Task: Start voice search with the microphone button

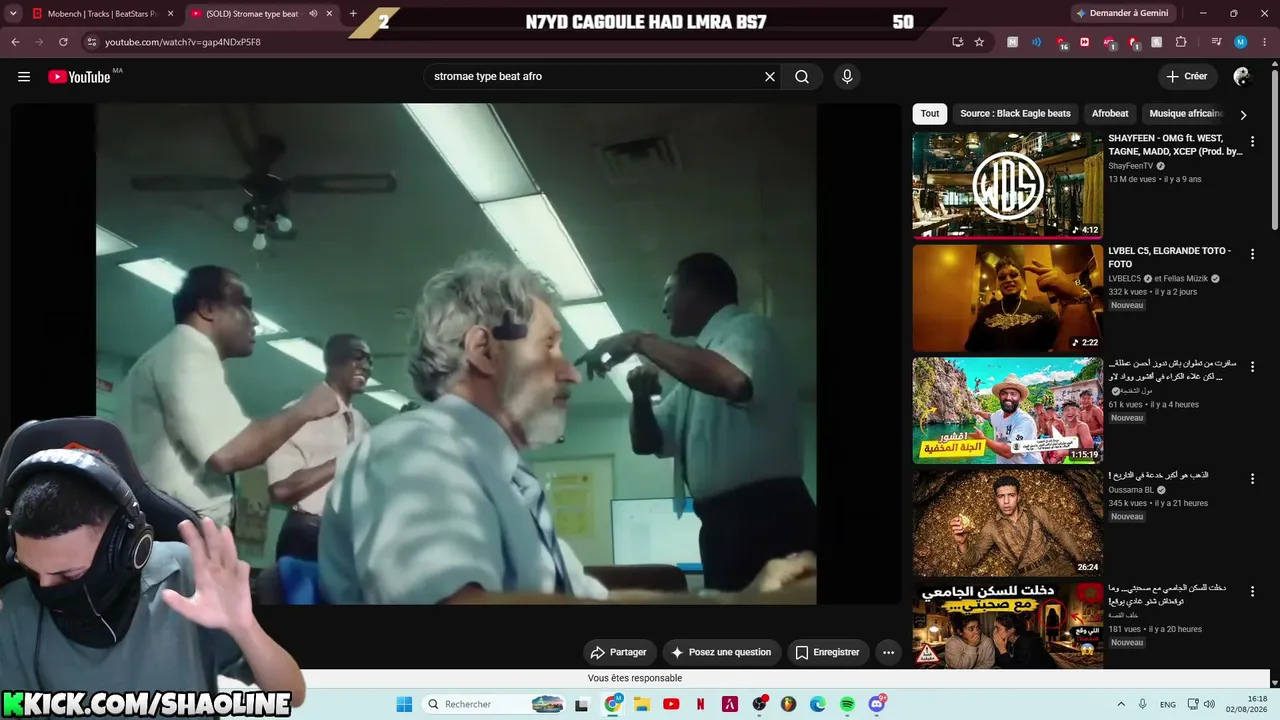Action: [x=847, y=77]
